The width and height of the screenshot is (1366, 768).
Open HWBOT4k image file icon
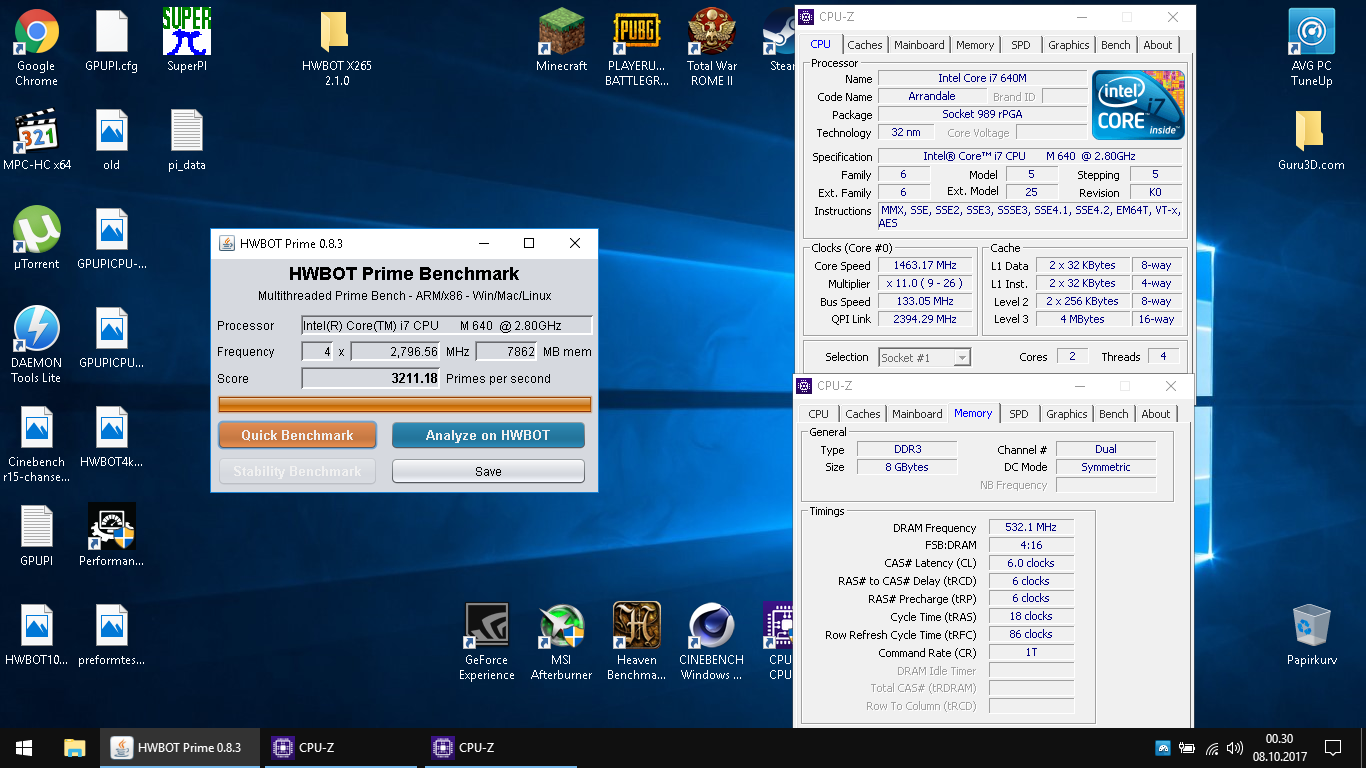tap(112, 438)
